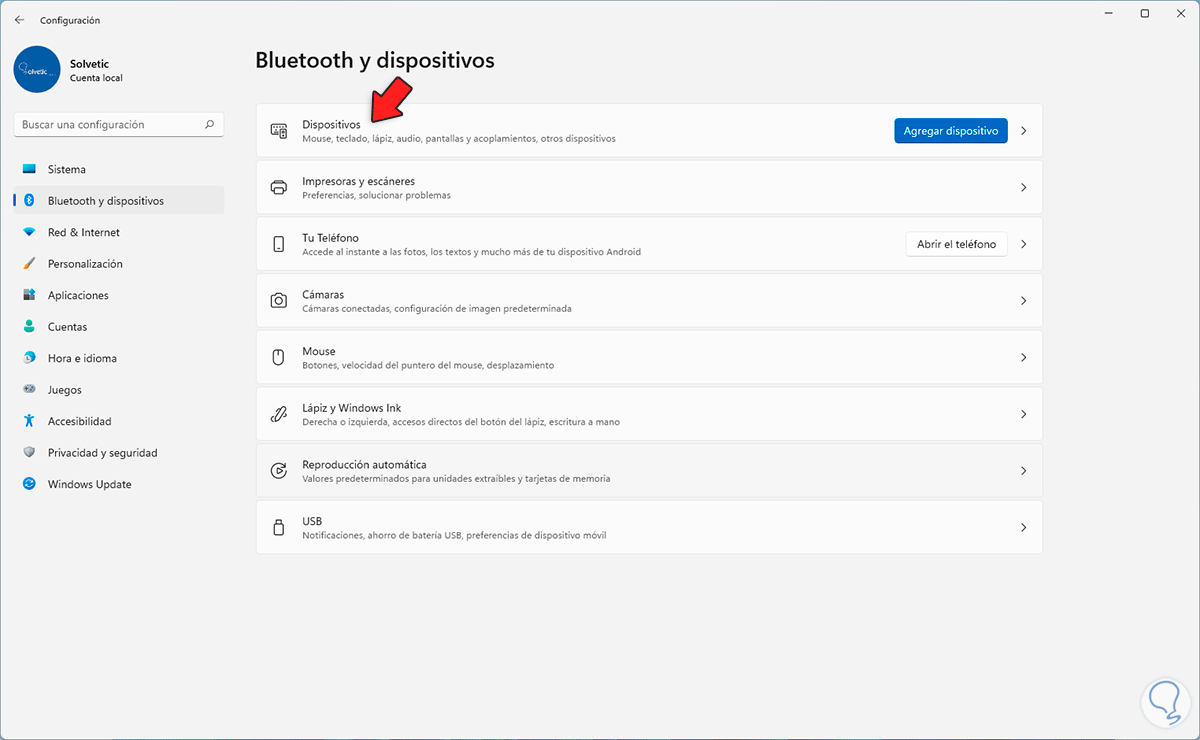Click the back arrow icon
This screenshot has height=740, width=1200.
20,20
